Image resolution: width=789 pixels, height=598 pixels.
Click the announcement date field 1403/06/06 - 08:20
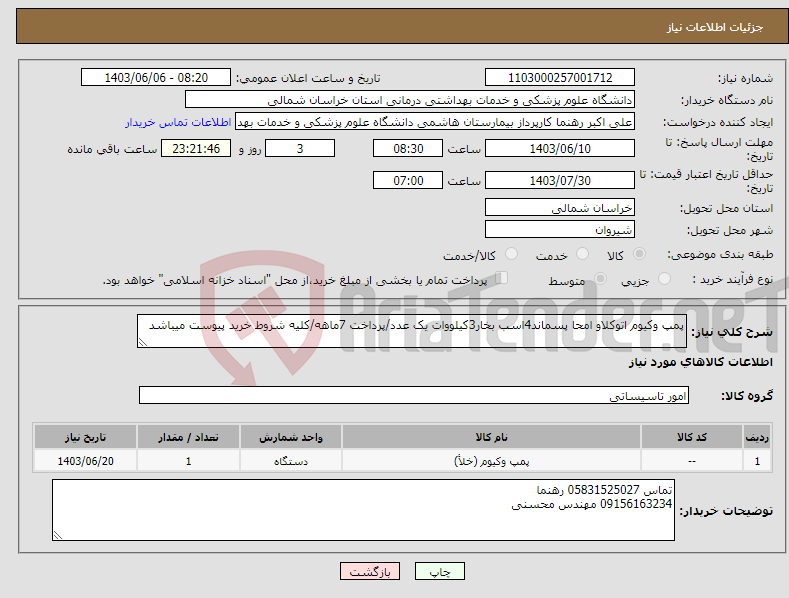(156, 78)
